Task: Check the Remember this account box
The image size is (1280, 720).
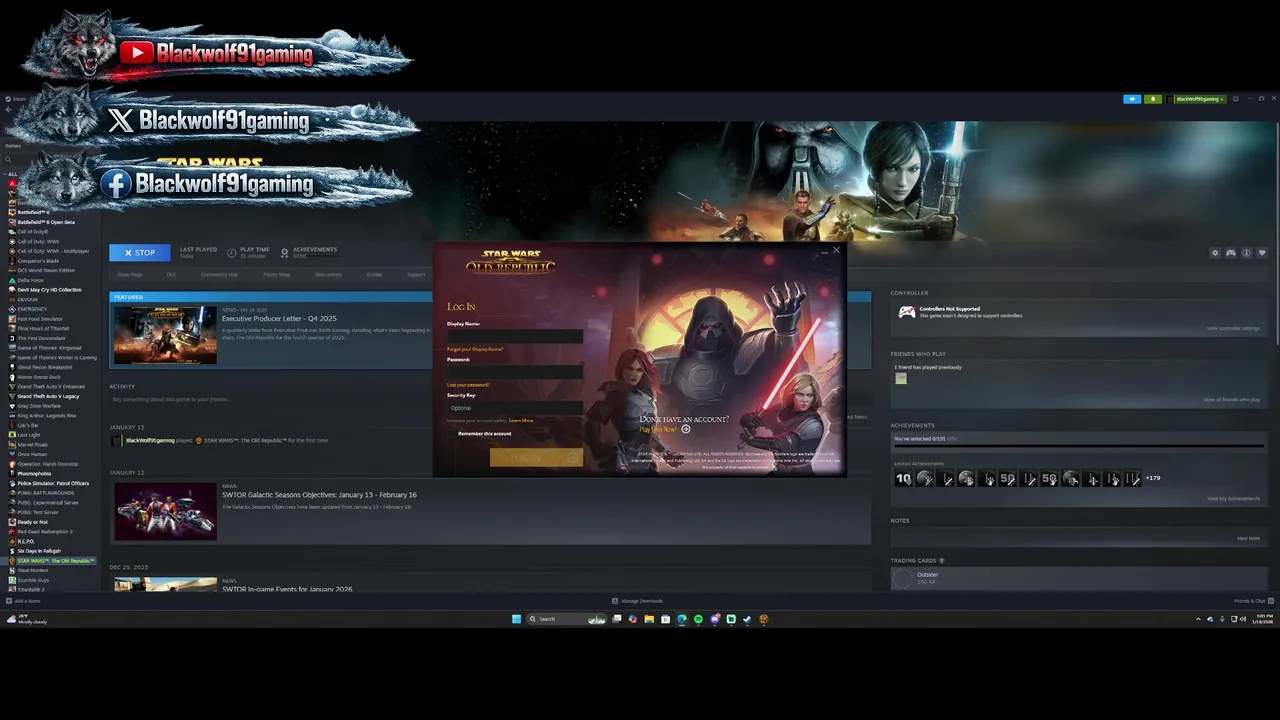Action: pos(451,433)
